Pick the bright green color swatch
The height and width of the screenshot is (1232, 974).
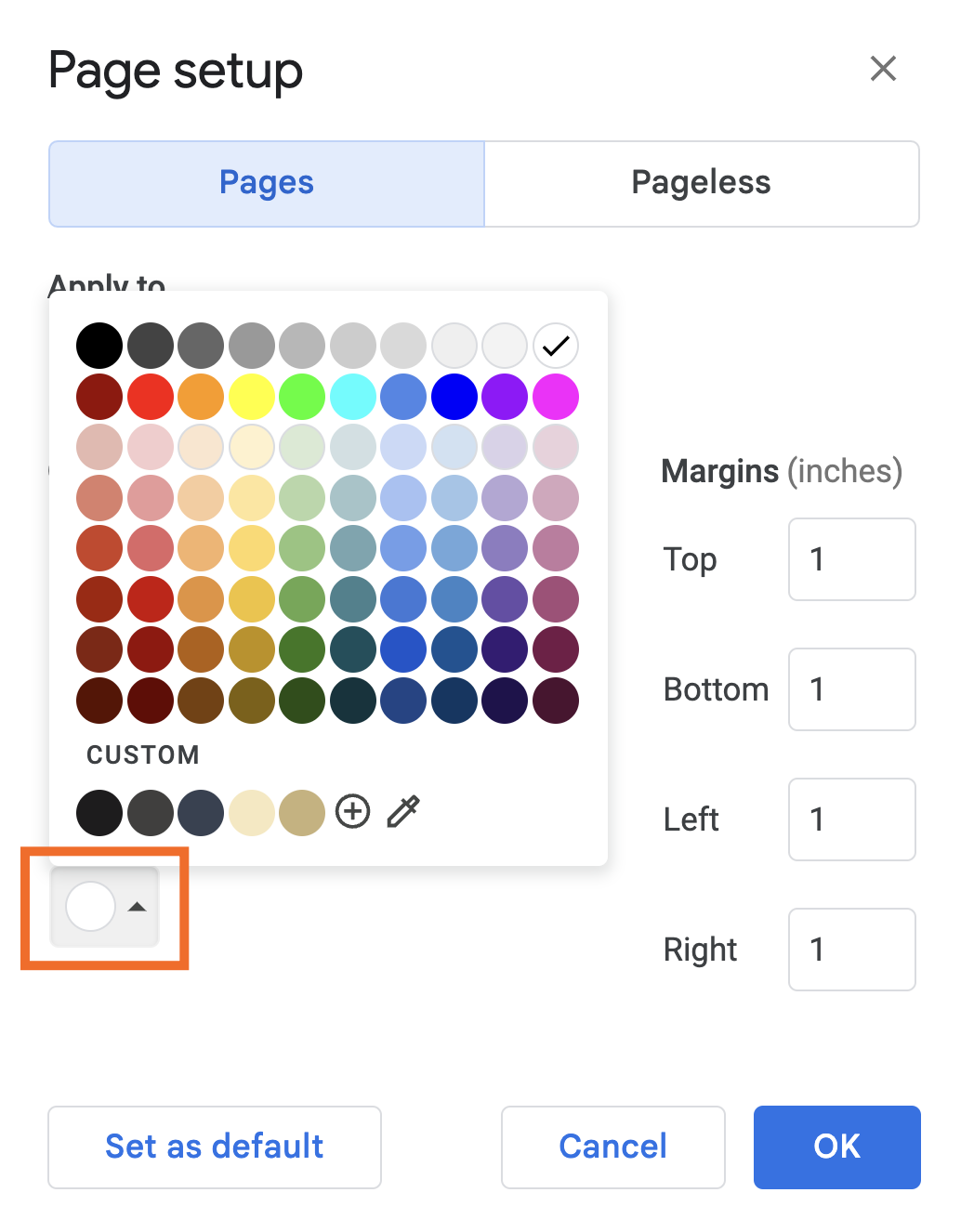(302, 396)
